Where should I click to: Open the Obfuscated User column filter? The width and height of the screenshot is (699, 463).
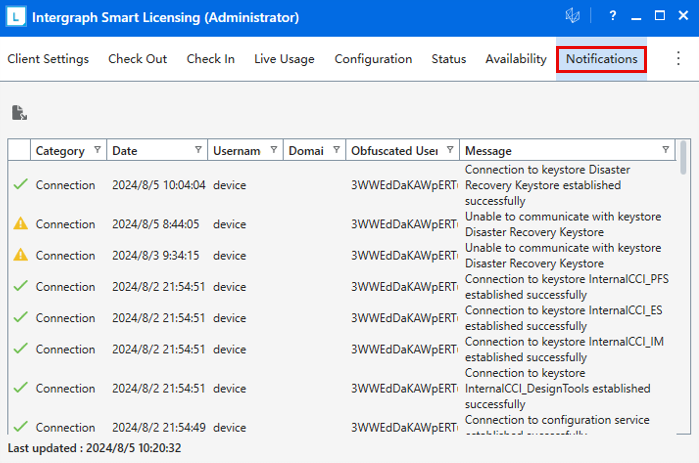point(450,151)
